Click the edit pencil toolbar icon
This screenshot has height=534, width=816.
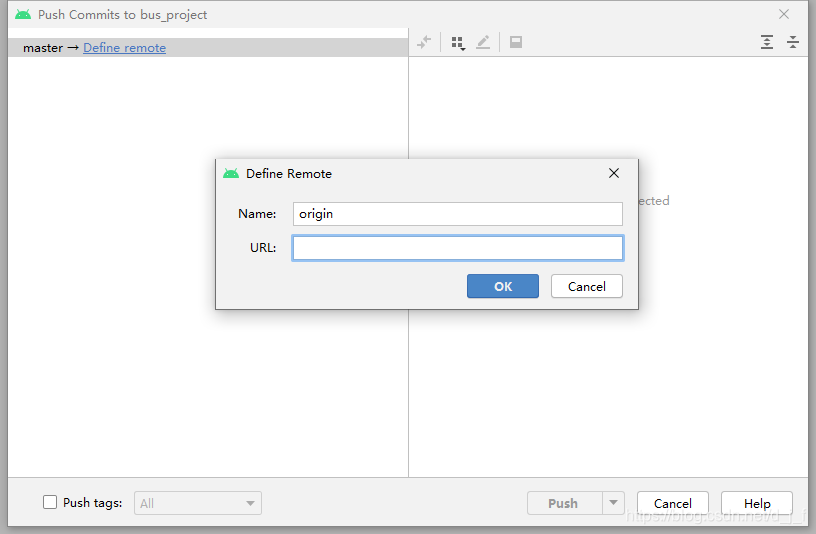click(x=483, y=42)
